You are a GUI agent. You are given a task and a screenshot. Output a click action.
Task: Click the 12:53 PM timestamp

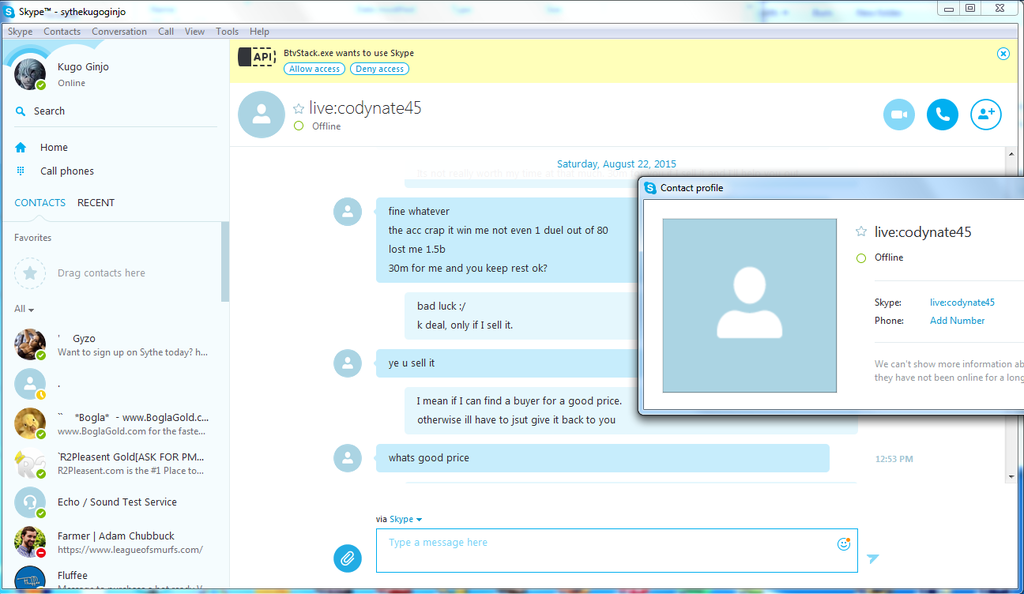coord(894,459)
